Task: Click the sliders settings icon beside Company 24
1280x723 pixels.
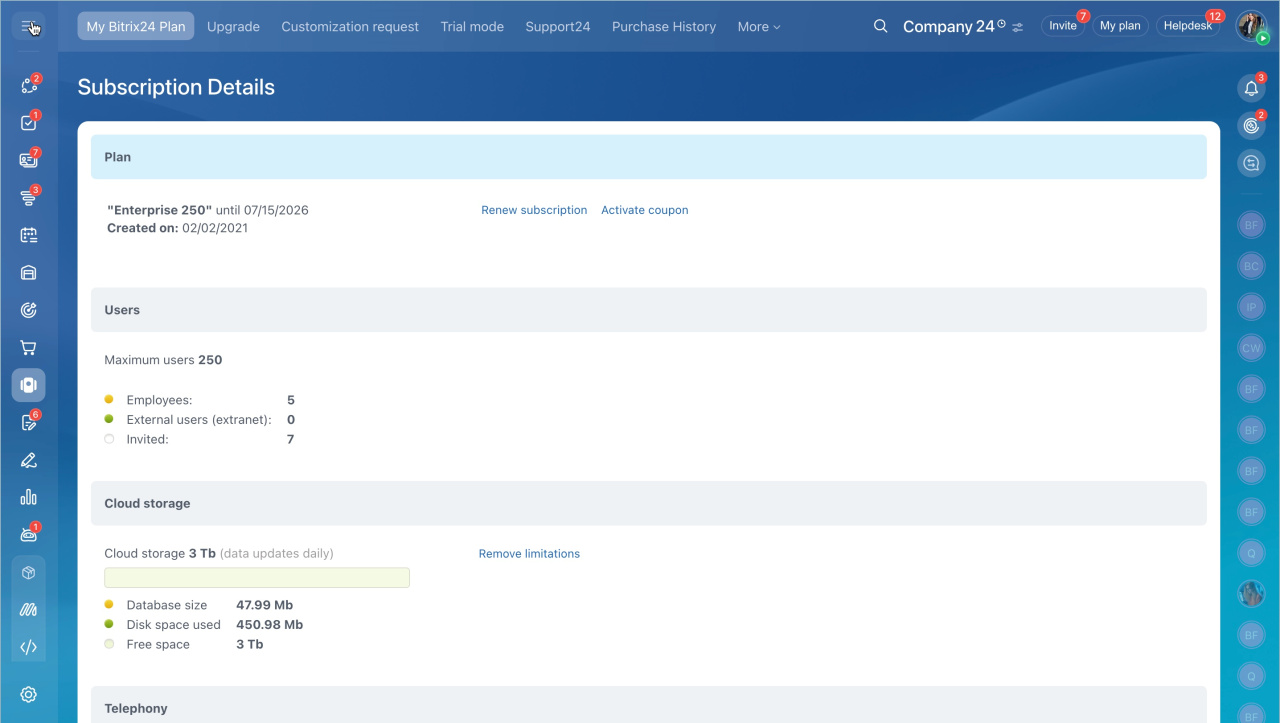Action: 1018,27
